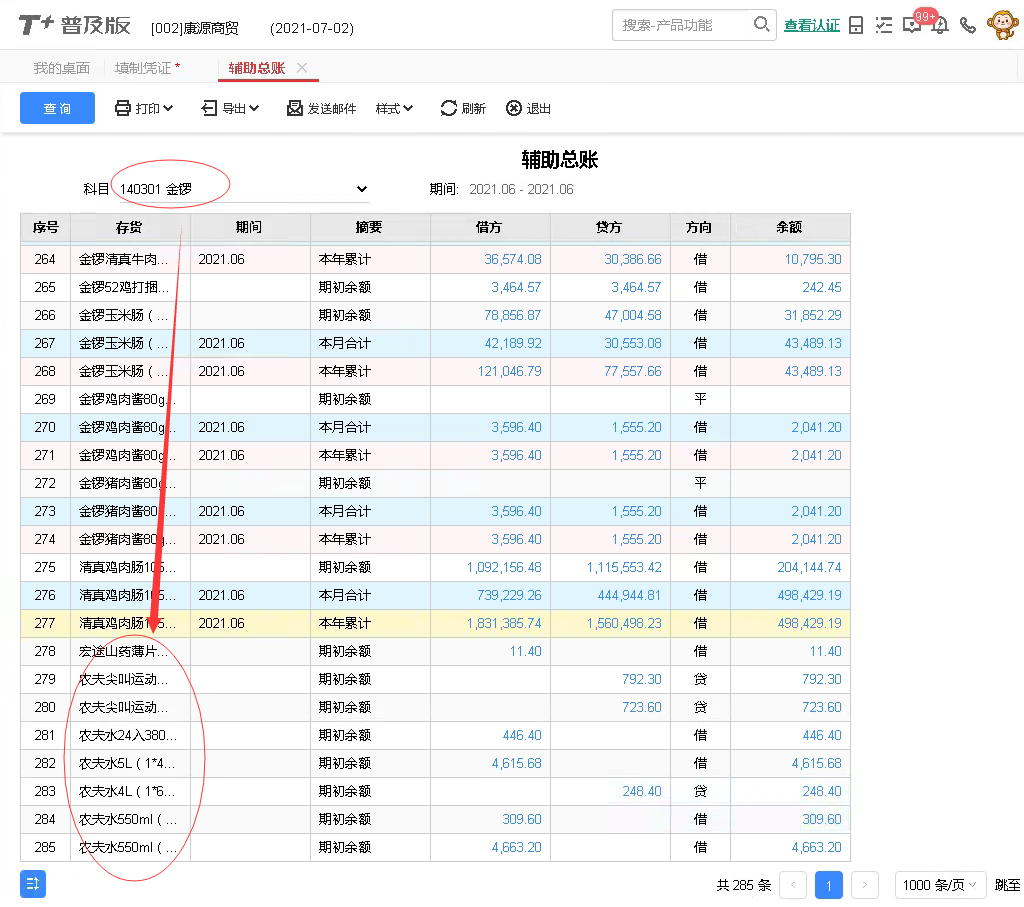Open the notification bell

coord(940,26)
